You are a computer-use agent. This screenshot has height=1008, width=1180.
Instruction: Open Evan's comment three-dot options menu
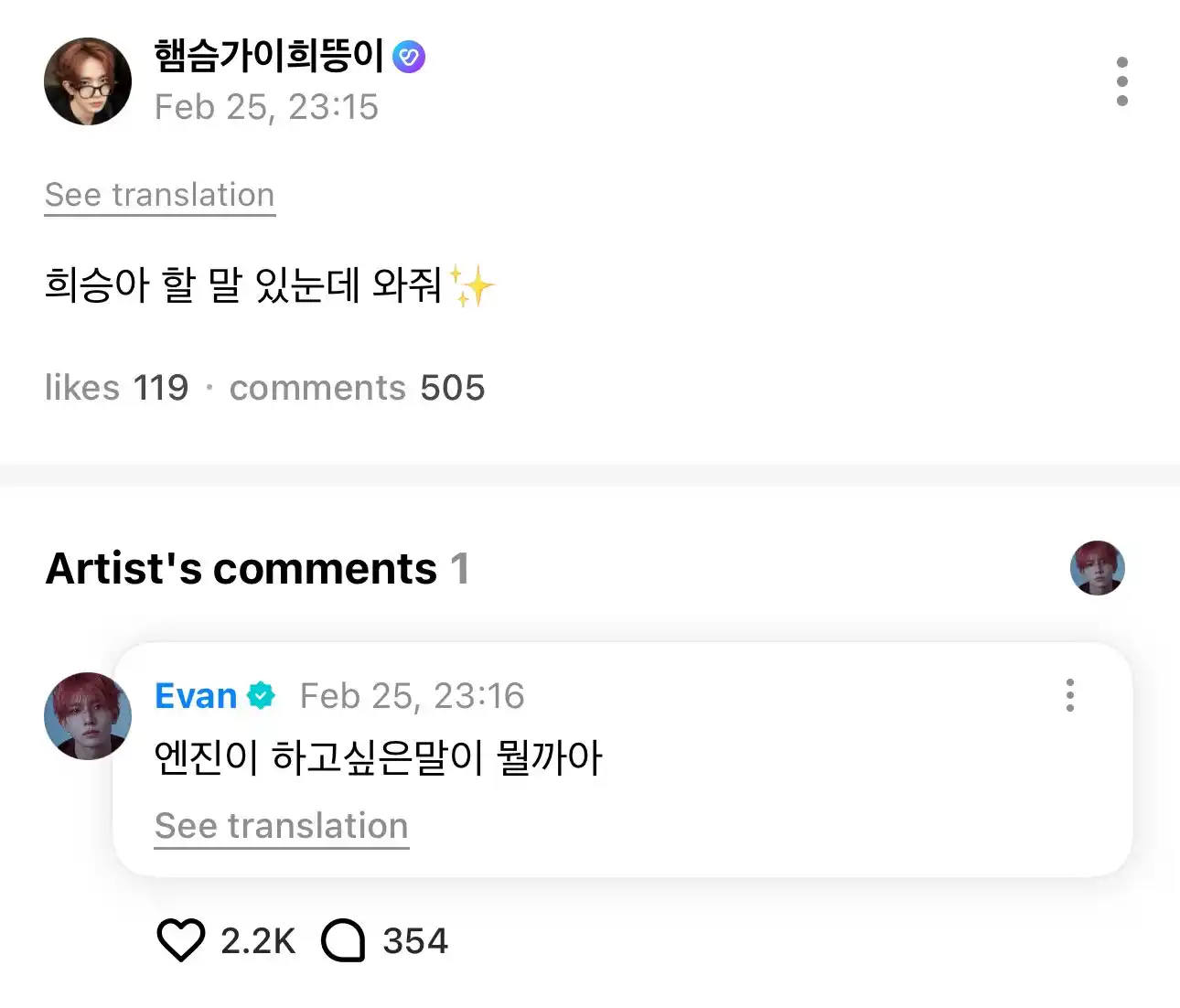coord(1069,695)
